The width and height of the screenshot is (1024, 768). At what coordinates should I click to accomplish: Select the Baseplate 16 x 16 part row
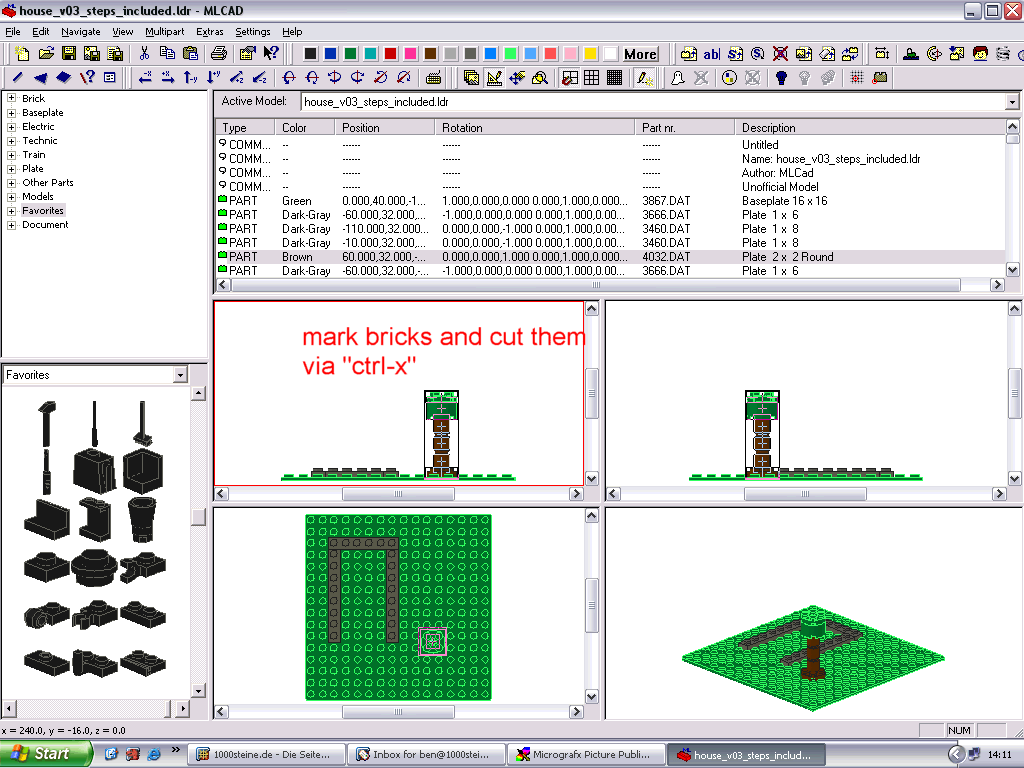pos(610,201)
